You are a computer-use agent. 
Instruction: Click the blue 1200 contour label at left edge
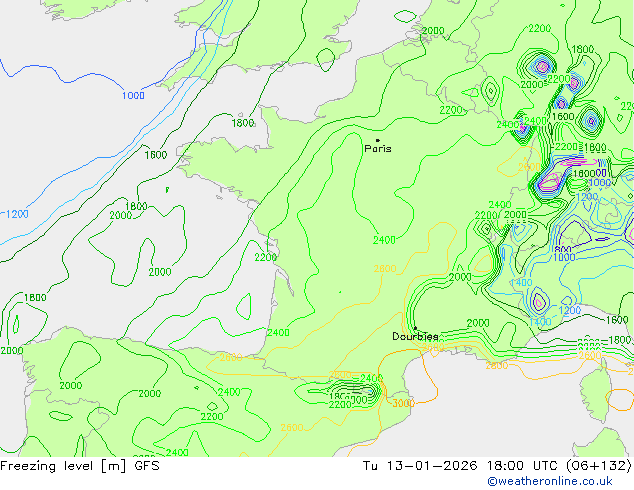tap(16, 214)
